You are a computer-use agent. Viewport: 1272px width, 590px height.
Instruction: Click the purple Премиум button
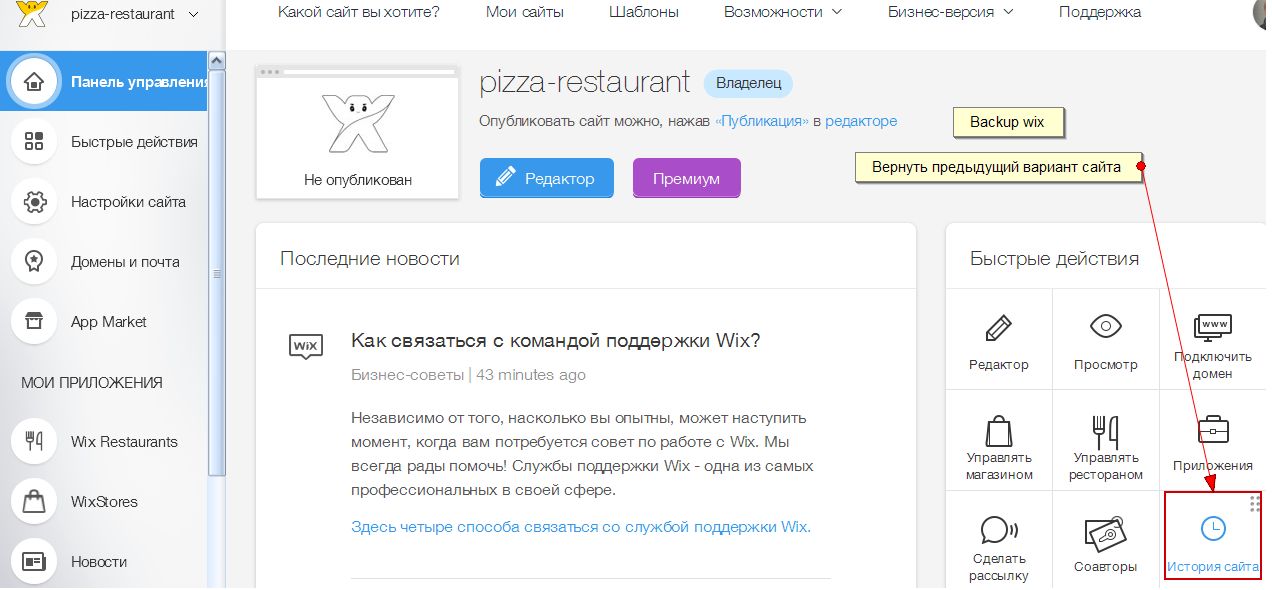tap(686, 178)
